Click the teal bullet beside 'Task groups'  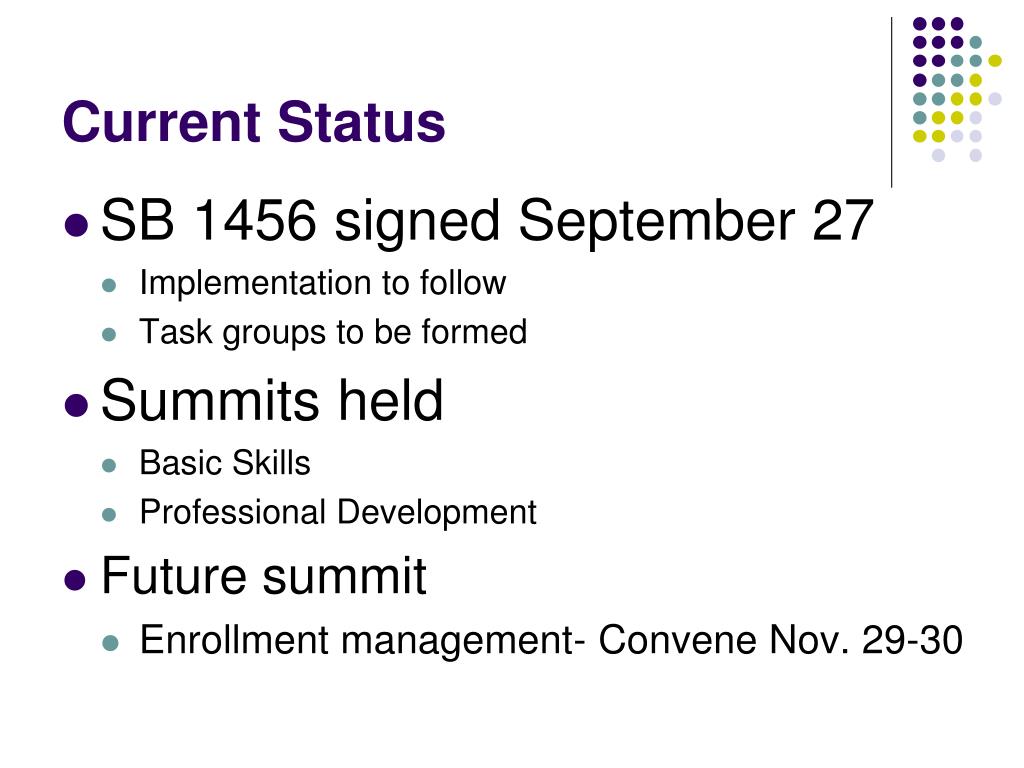click(109, 335)
